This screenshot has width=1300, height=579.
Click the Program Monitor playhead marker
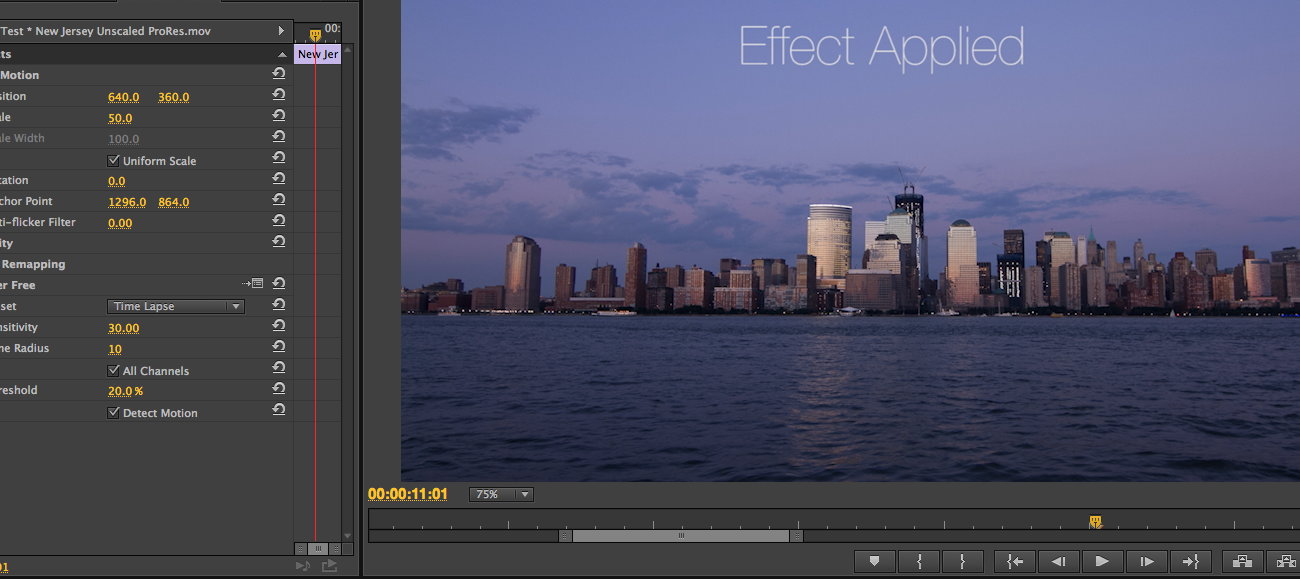point(1095,521)
